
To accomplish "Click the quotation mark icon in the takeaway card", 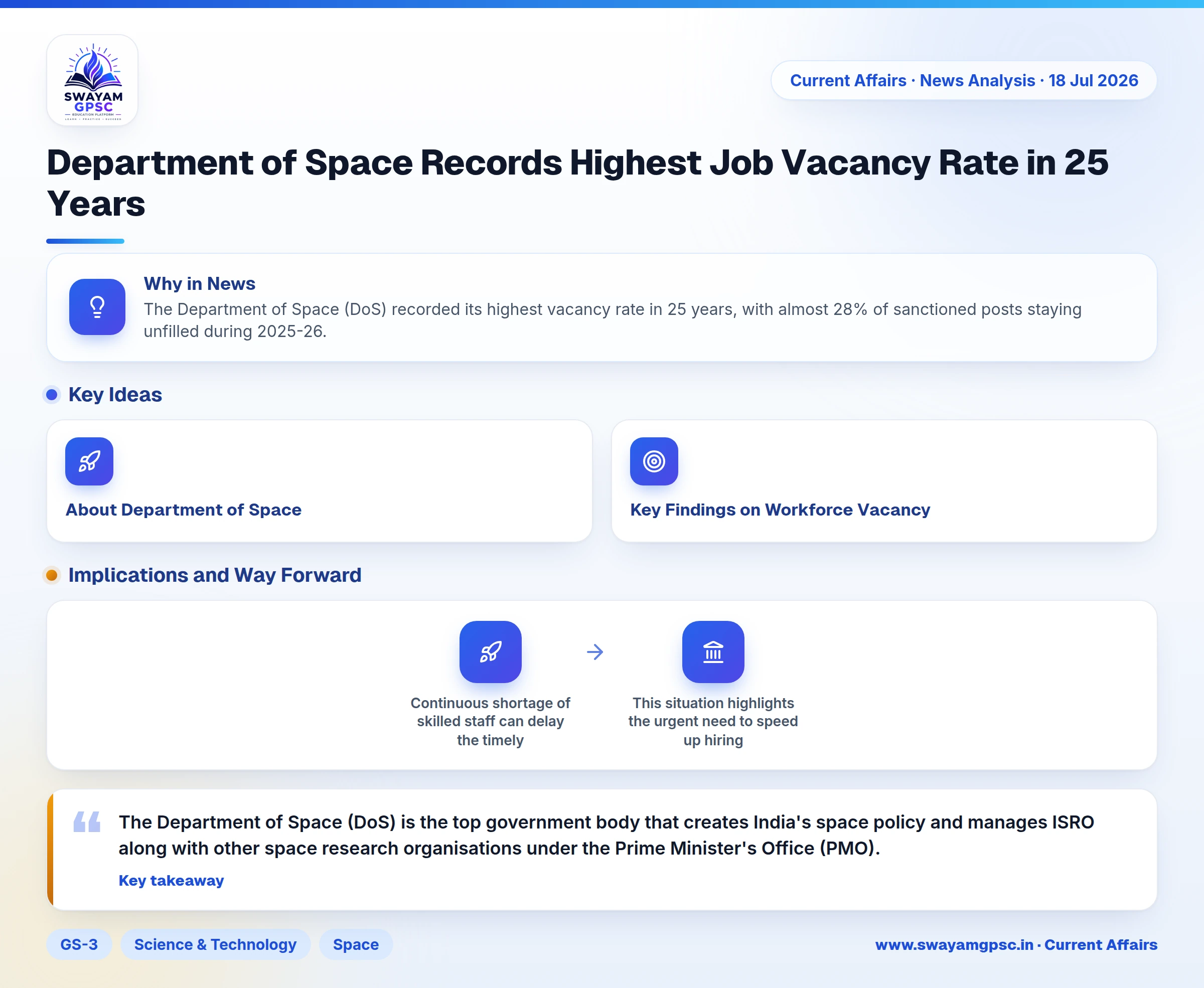I will click(x=87, y=821).
